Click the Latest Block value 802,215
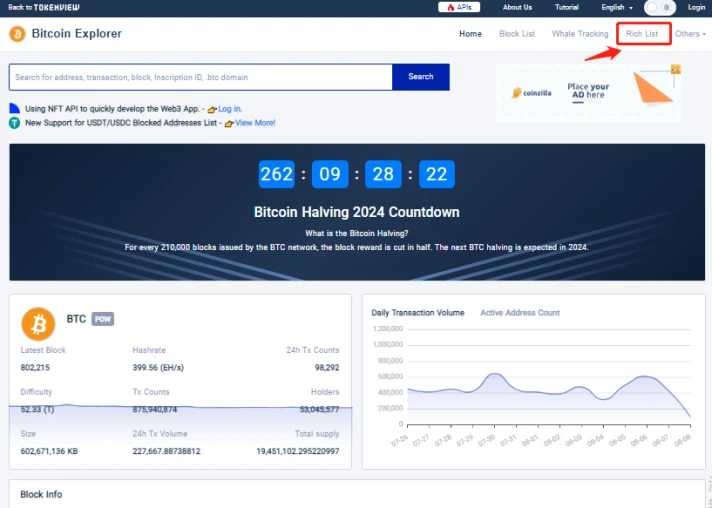712x508 pixels. pyautogui.click(x=35, y=367)
